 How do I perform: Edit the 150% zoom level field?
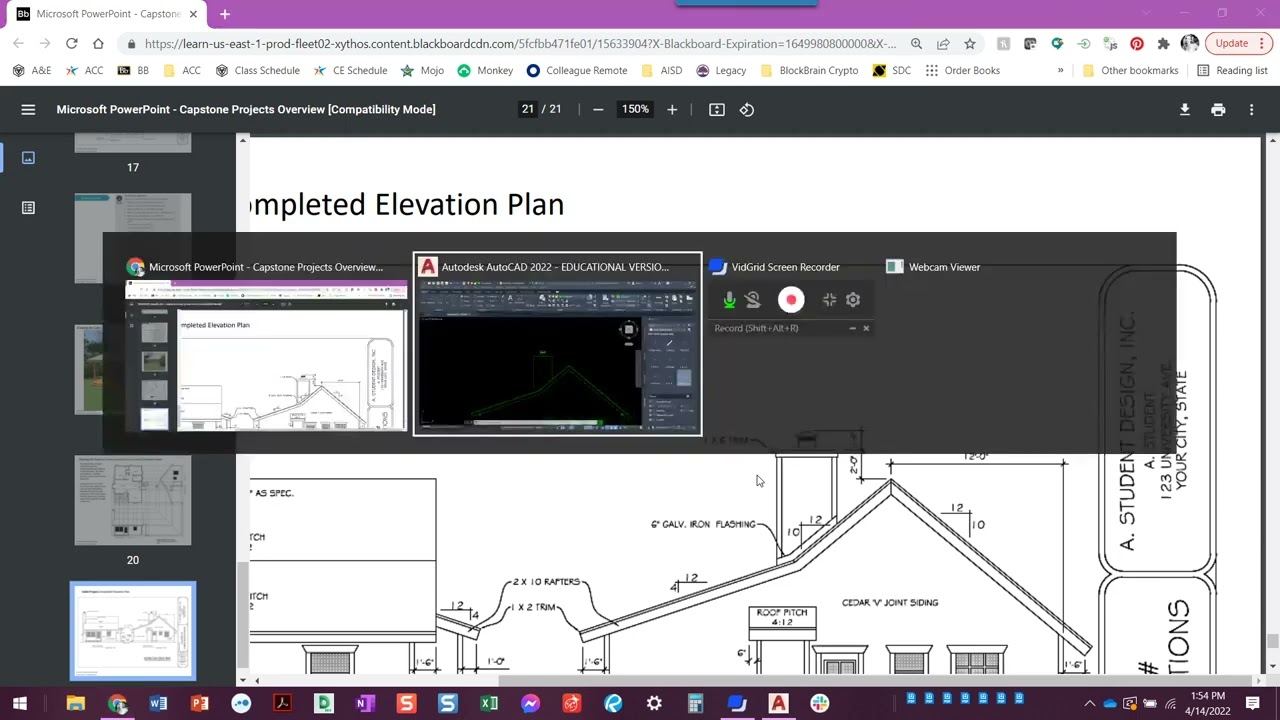pyautogui.click(x=636, y=110)
